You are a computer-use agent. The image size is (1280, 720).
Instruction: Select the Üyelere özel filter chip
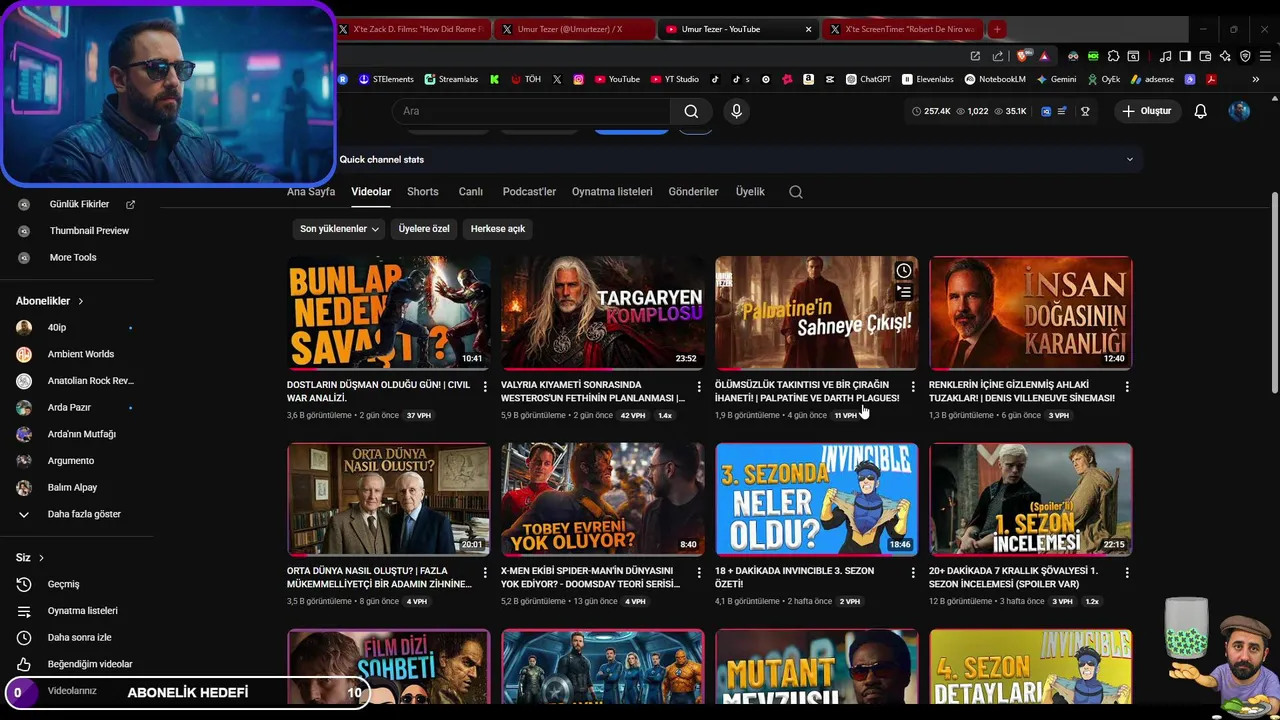(424, 229)
